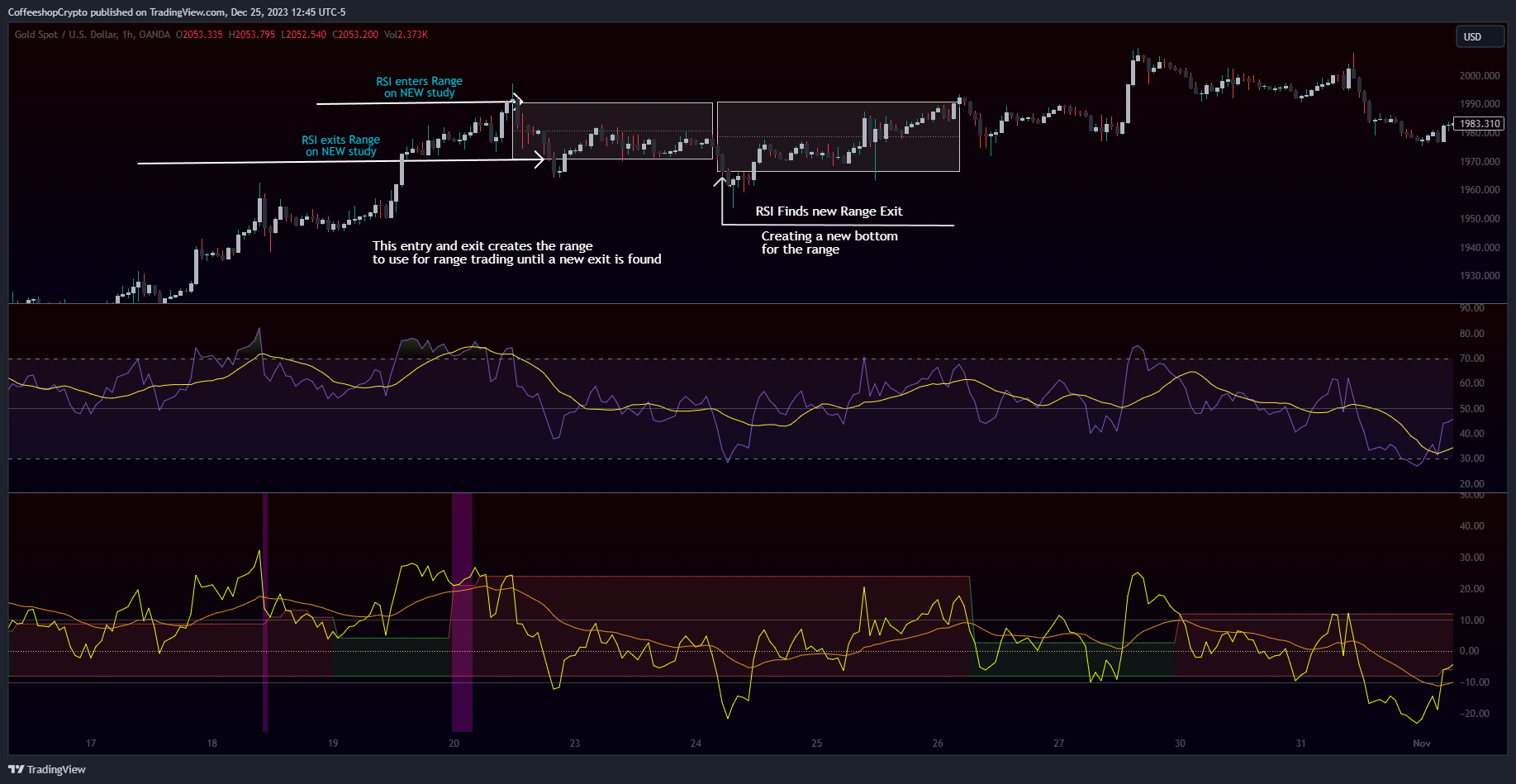The image size is (1516, 784).
Task: Click price axis label 2000.000
Action: tap(1480, 76)
